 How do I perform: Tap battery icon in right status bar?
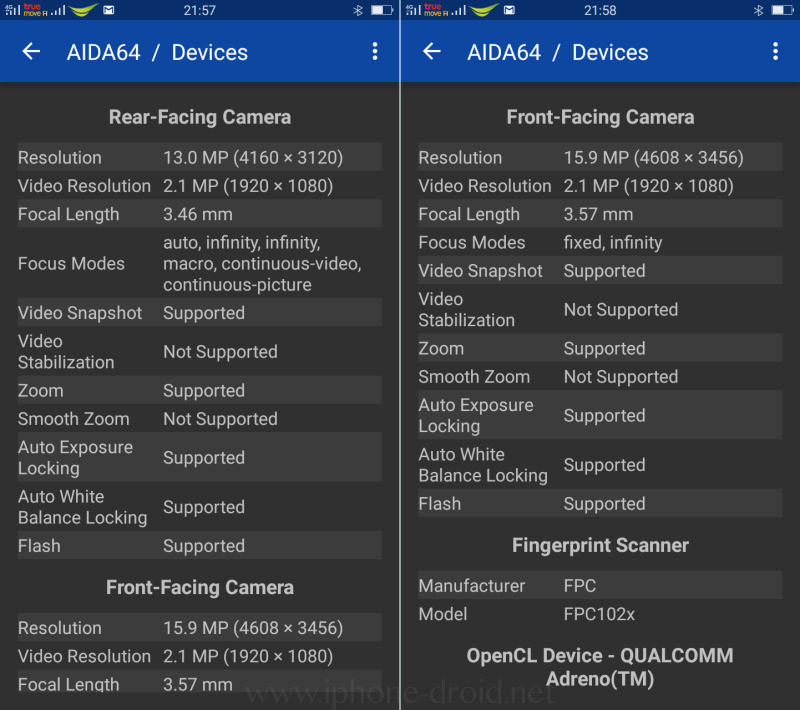(x=783, y=10)
